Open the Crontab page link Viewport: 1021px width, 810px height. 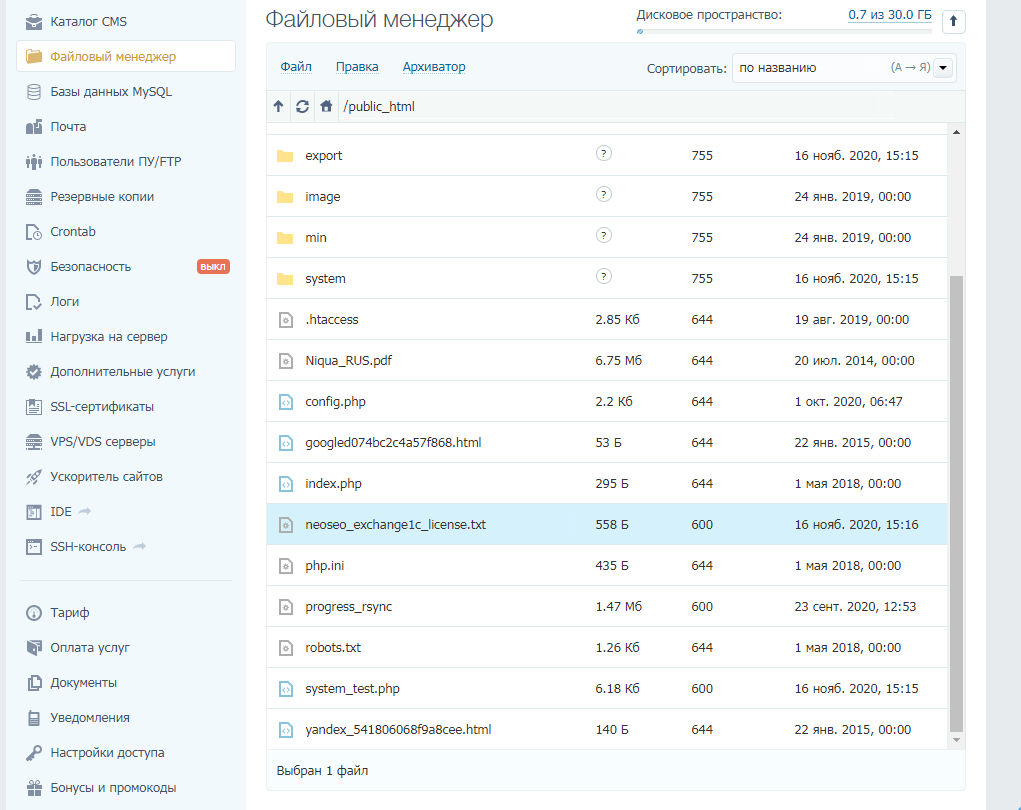(x=73, y=232)
